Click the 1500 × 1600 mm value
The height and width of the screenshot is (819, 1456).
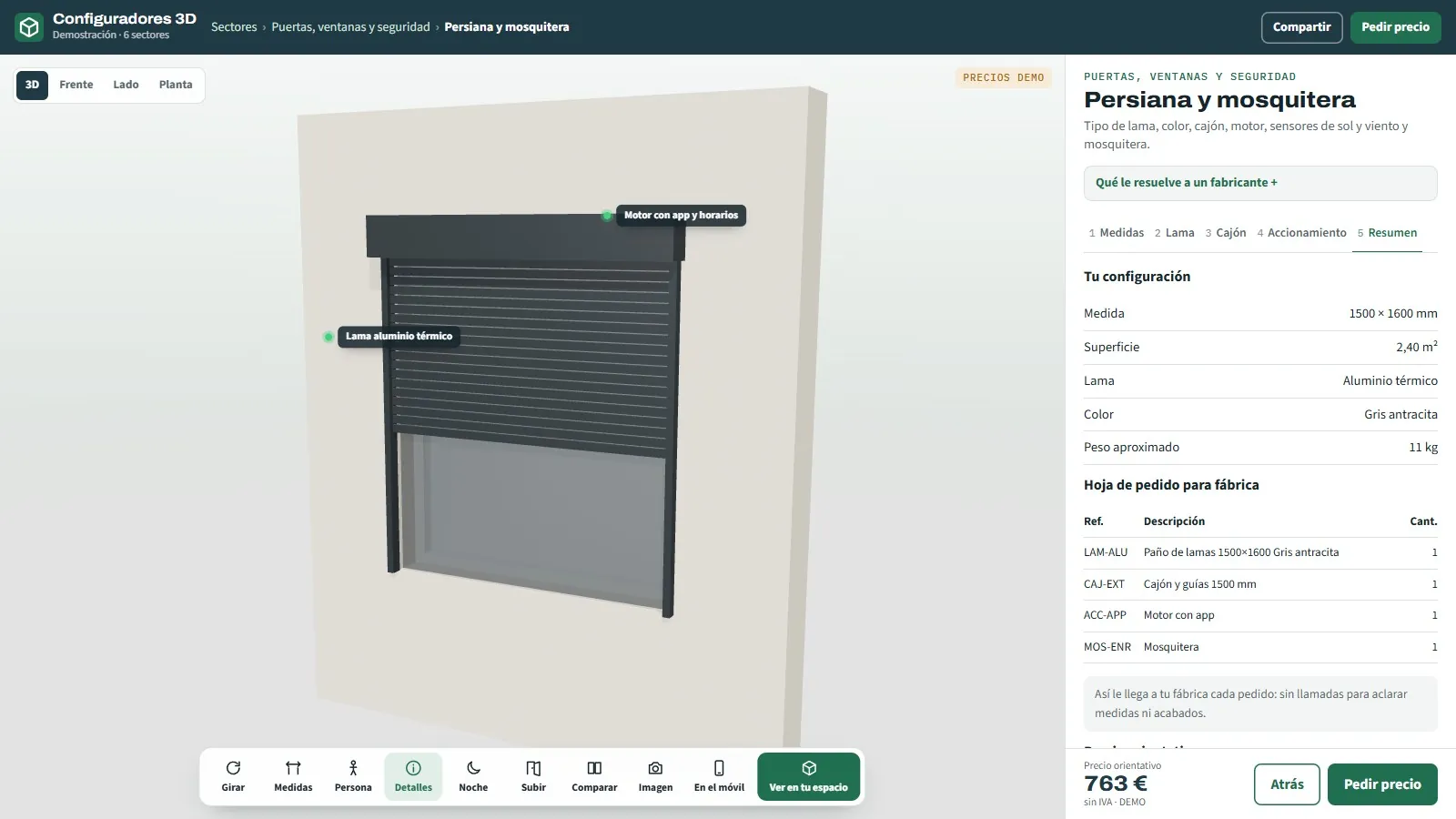click(x=1393, y=314)
